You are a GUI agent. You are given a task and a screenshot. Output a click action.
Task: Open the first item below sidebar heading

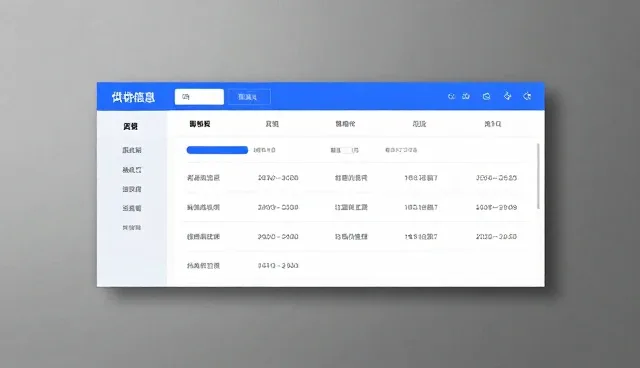pos(132,150)
